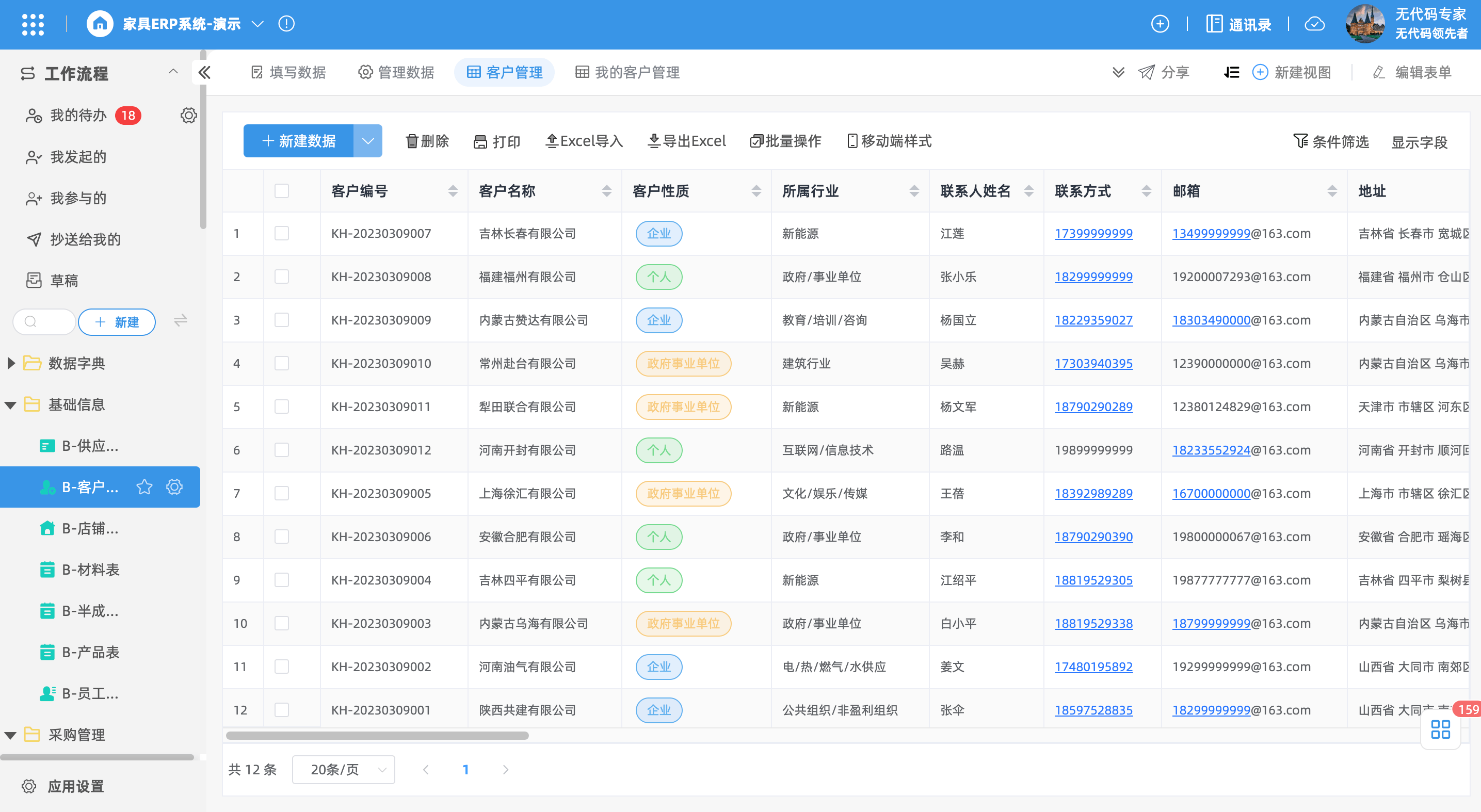
Task: Switch to 管理数据 tab
Action: click(396, 72)
